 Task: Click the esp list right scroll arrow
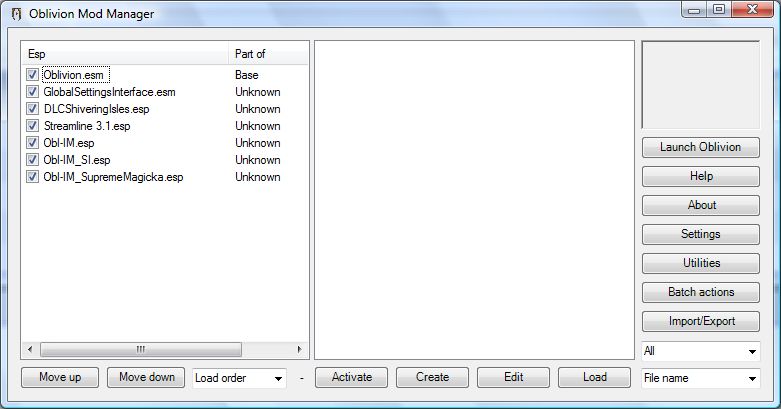tap(299, 349)
